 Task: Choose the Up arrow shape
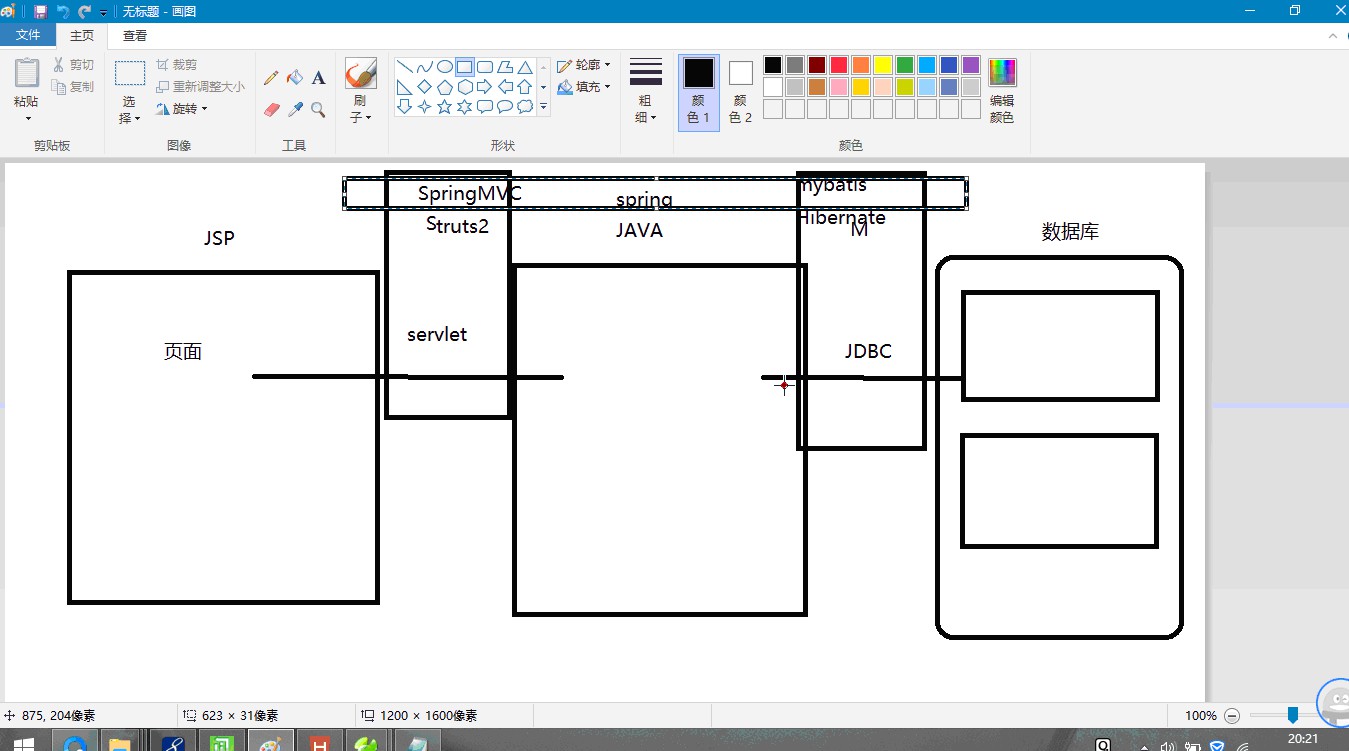click(x=524, y=87)
